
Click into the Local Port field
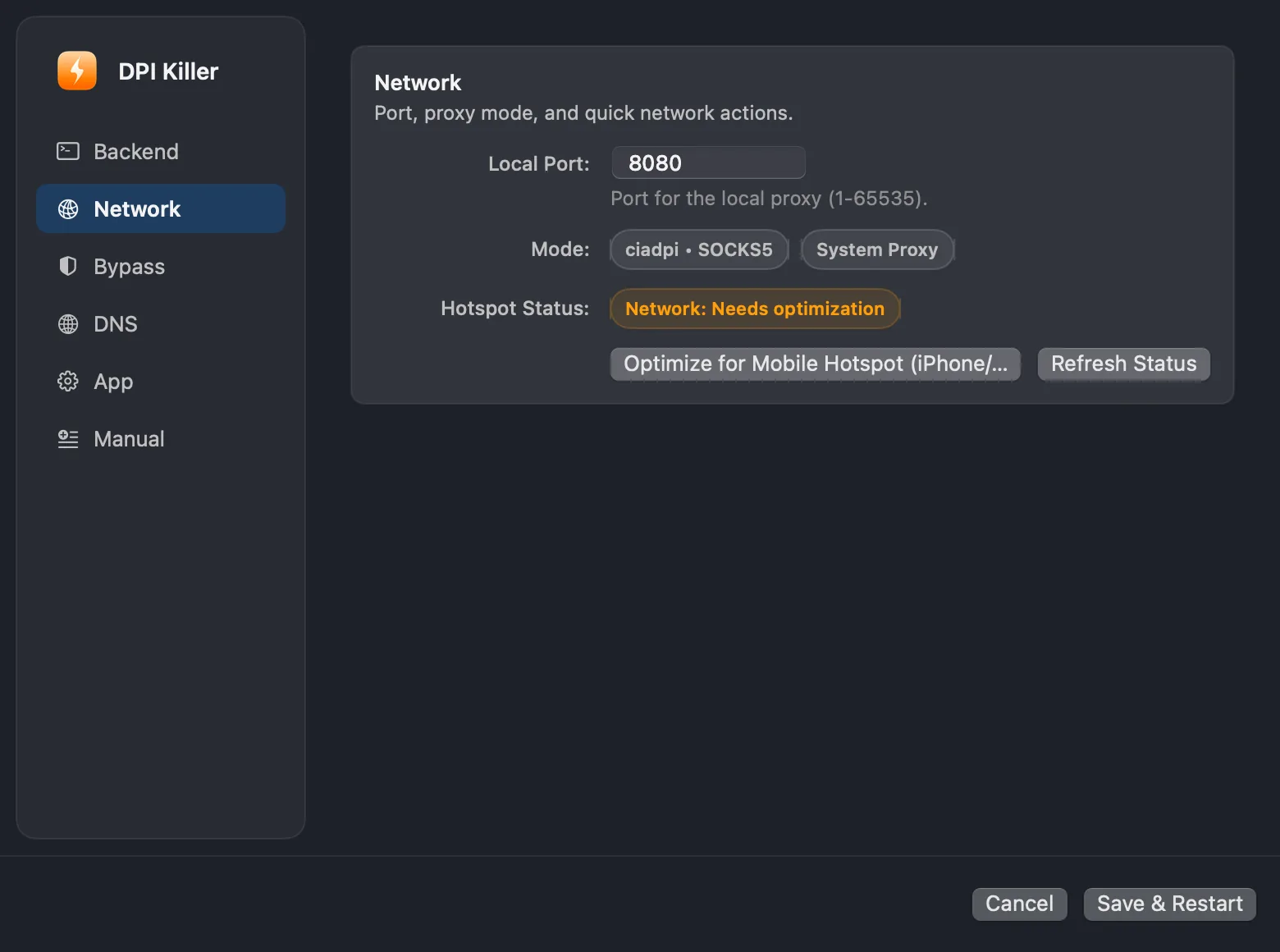(x=709, y=162)
